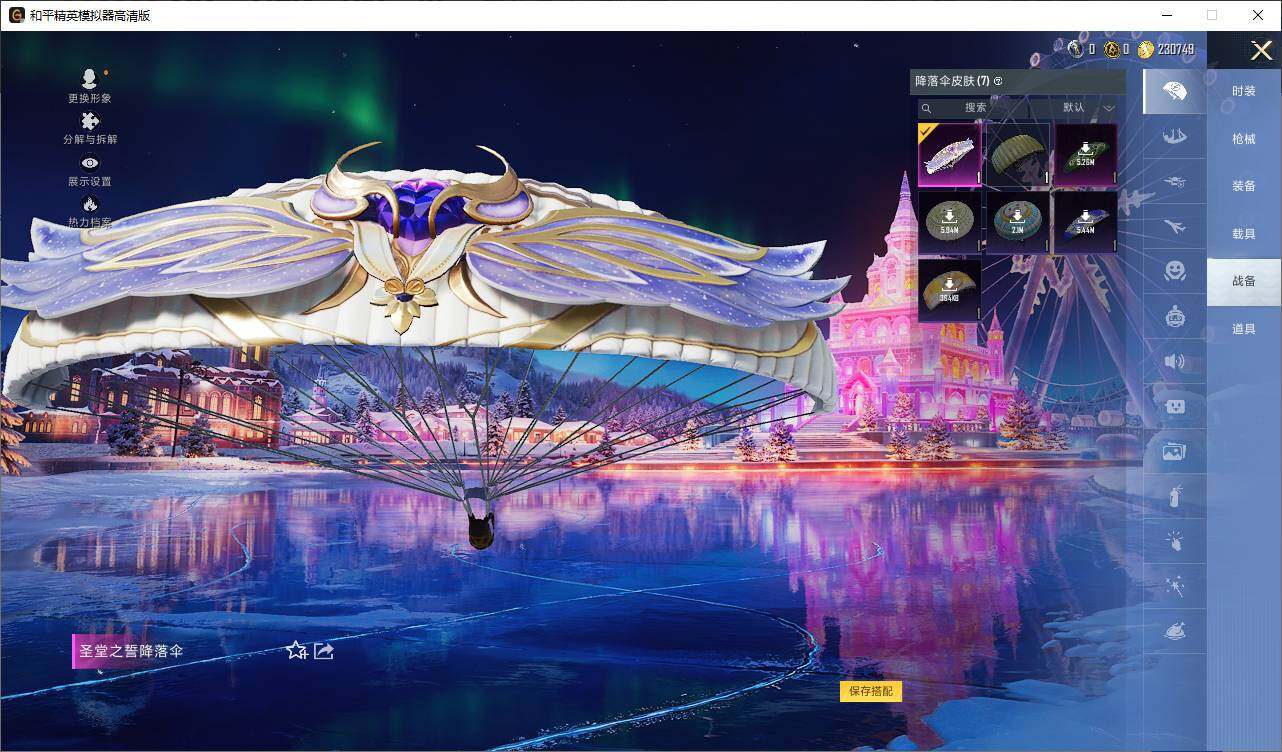Open 热力档案 flame icon

(90, 205)
